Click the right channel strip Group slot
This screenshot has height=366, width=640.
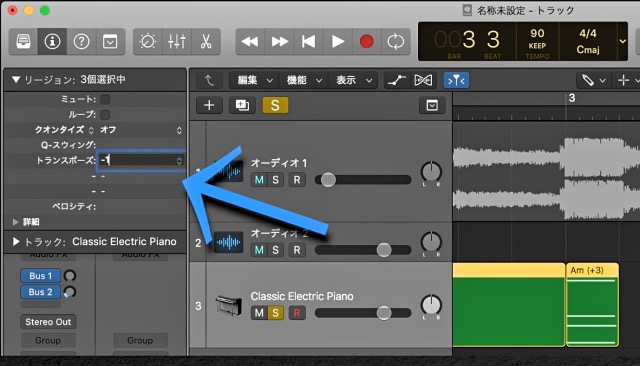click(x=140, y=340)
